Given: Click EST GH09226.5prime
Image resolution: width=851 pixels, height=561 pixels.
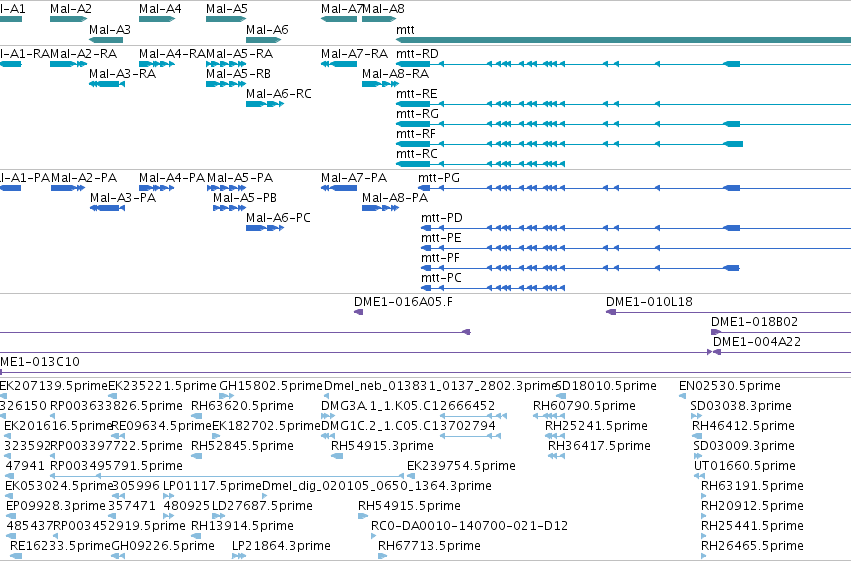Looking at the screenshot, I should (163, 546).
